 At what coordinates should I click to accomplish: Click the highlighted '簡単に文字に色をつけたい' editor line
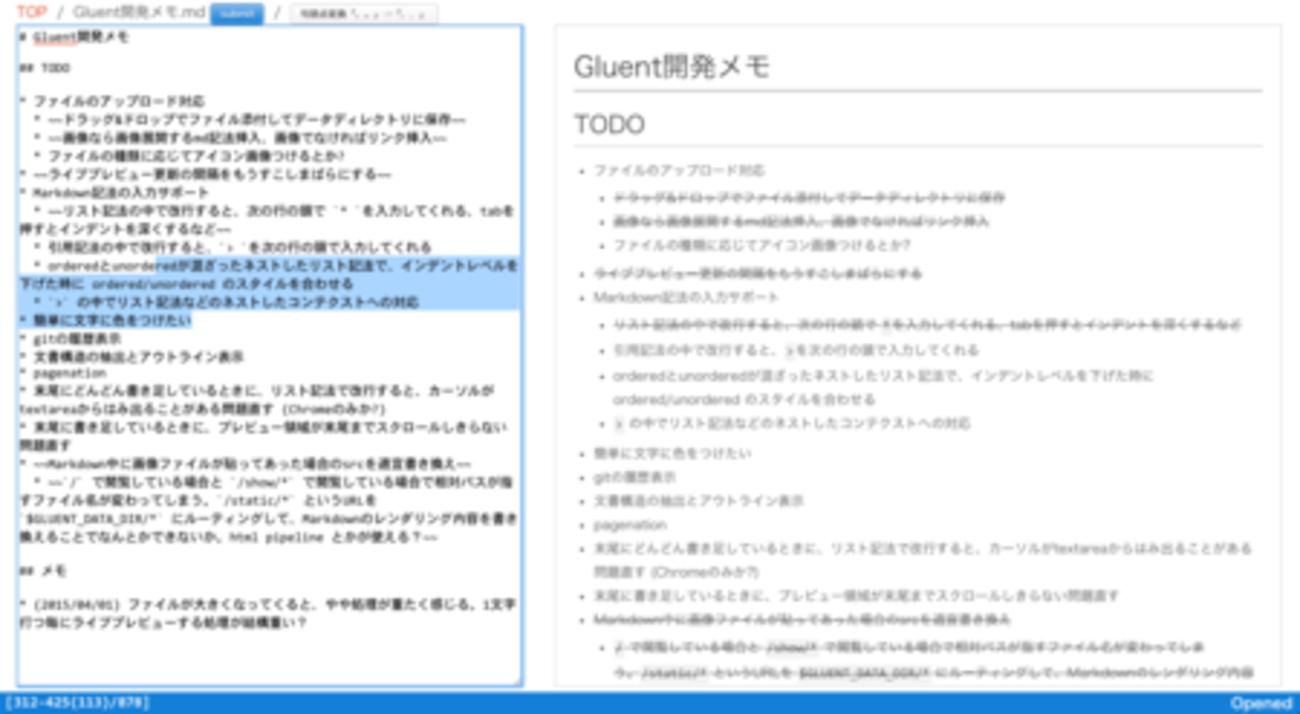click(105, 320)
